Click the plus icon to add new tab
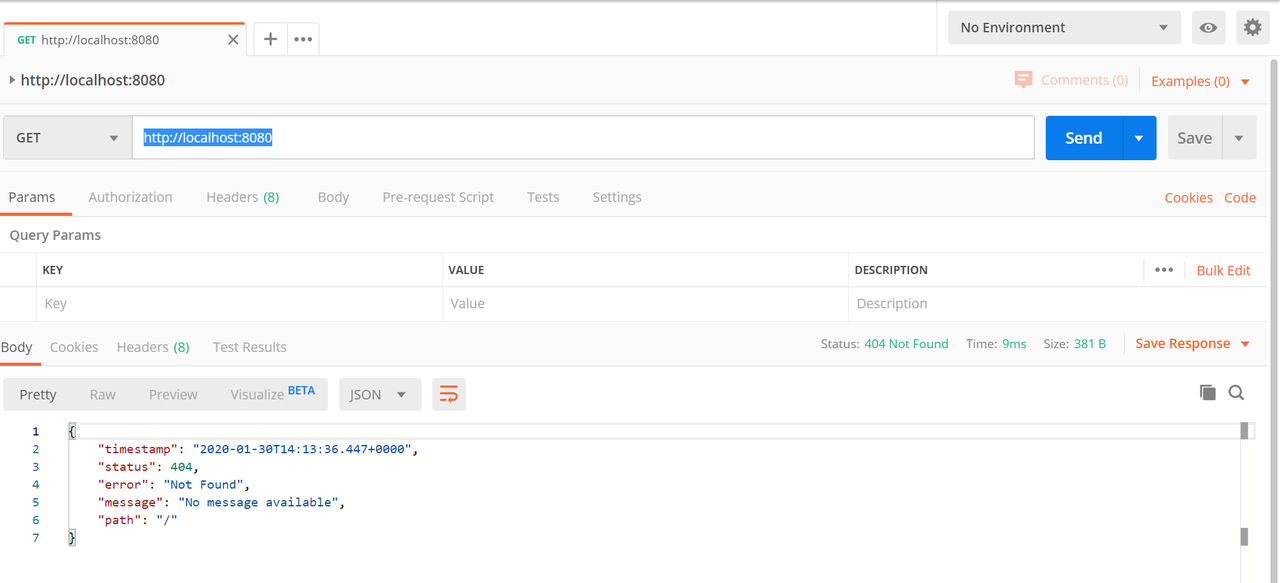The width and height of the screenshot is (1280, 583). [x=270, y=39]
